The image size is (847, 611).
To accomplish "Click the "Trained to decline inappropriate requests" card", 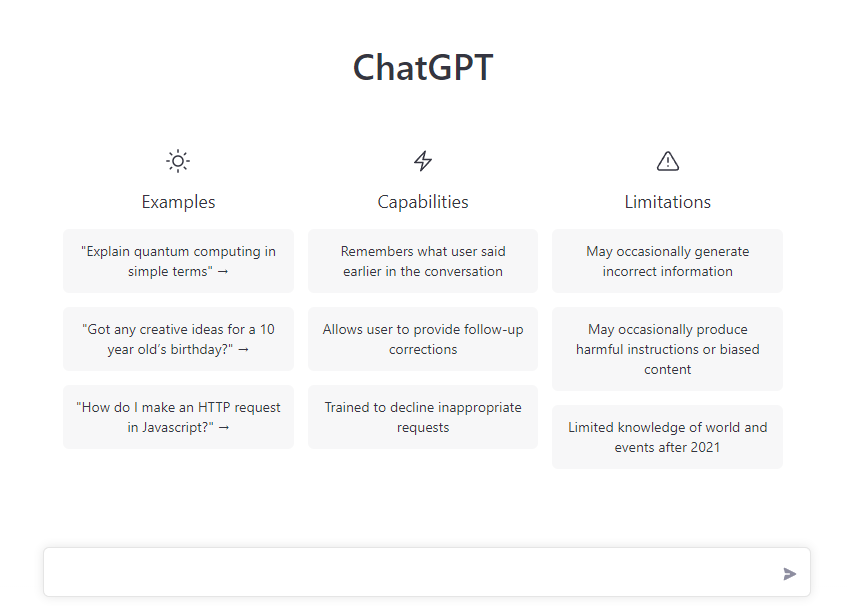I will (423, 417).
